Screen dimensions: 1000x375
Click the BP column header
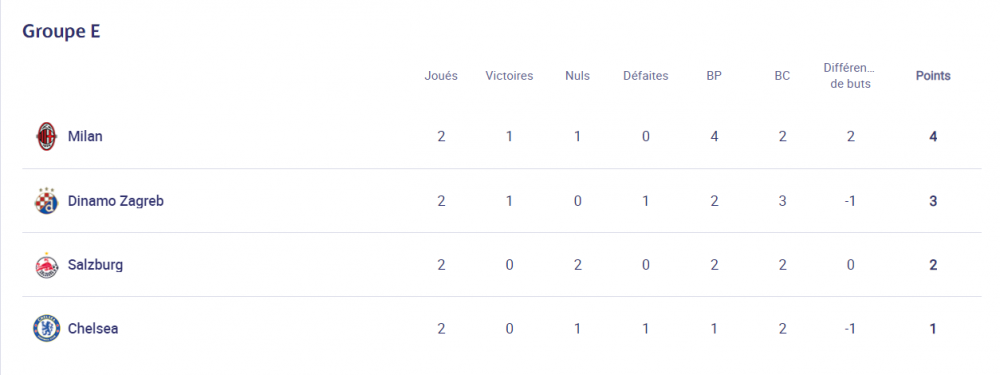714,76
